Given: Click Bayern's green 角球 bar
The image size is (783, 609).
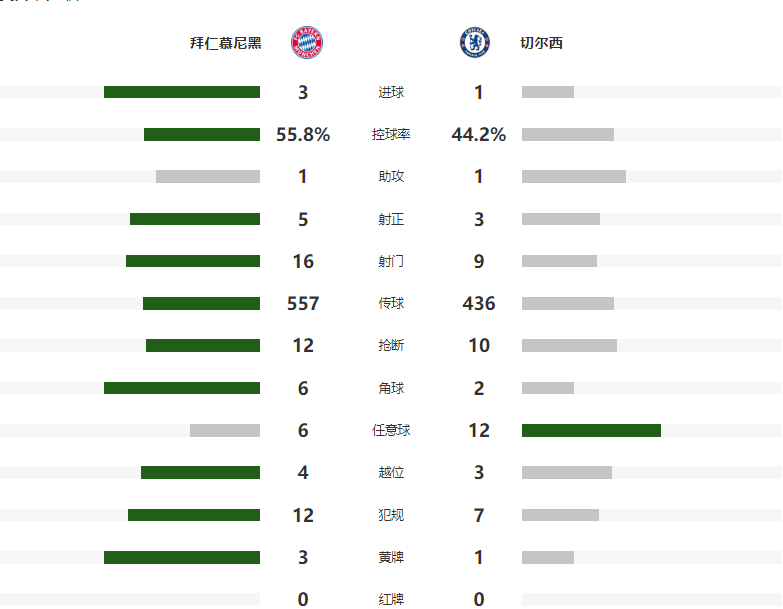Looking at the screenshot, I should point(182,388).
